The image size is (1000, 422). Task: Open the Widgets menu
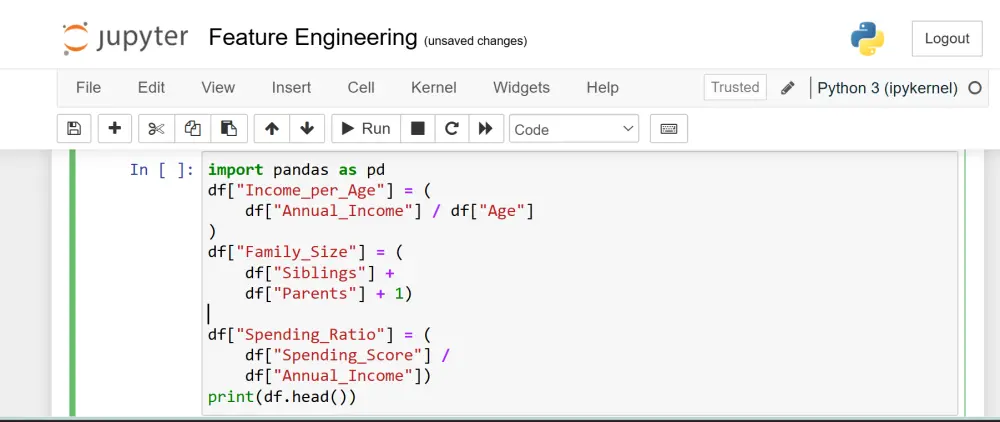tap(521, 87)
